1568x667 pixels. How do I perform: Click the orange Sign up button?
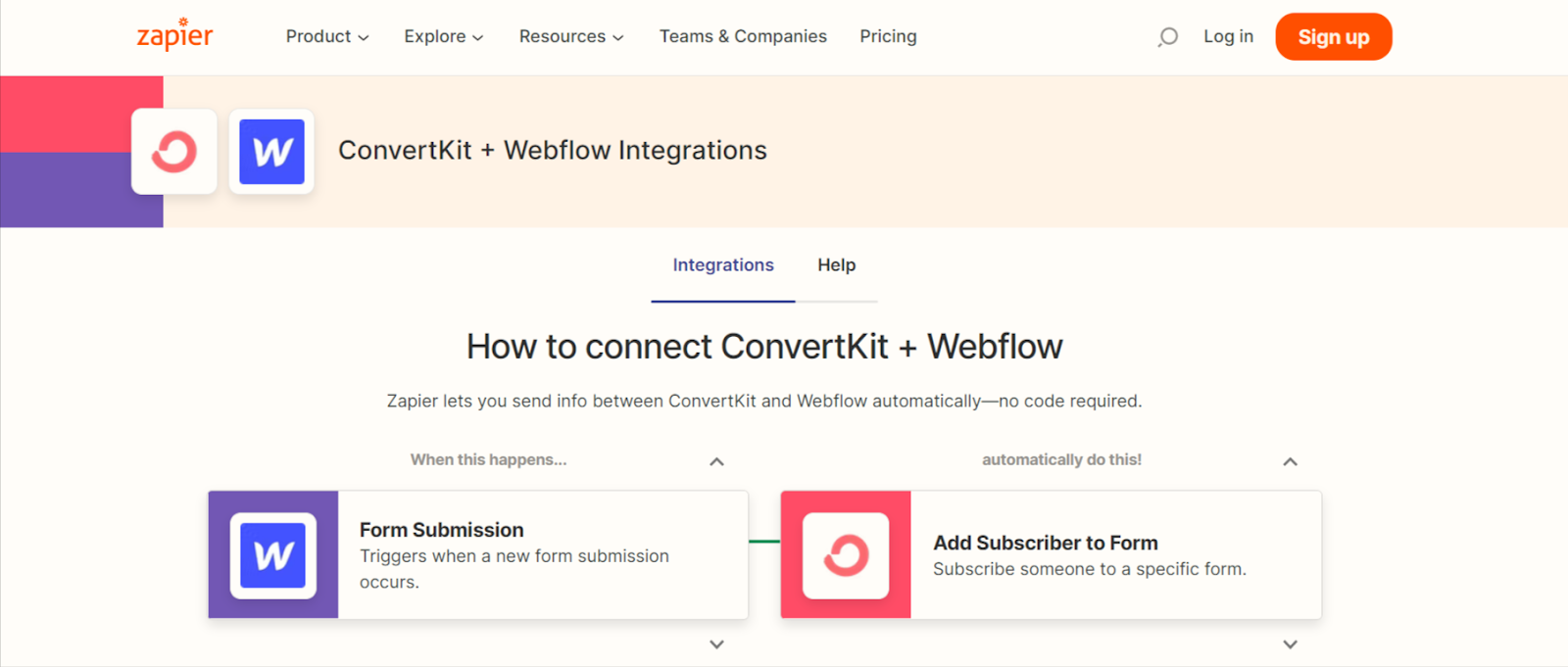tap(1334, 37)
